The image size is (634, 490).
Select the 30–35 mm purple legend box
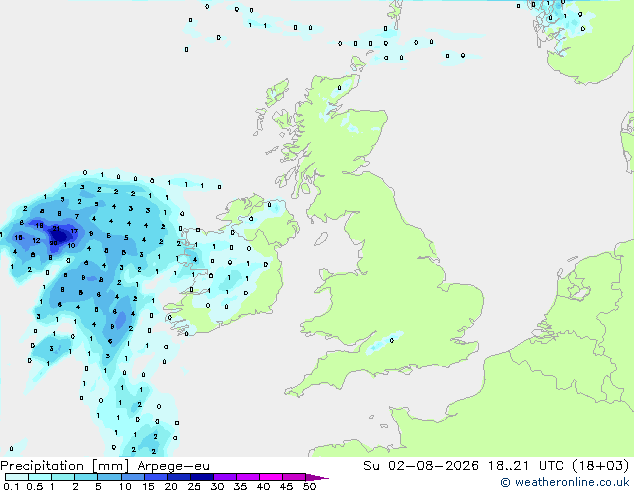point(224,477)
